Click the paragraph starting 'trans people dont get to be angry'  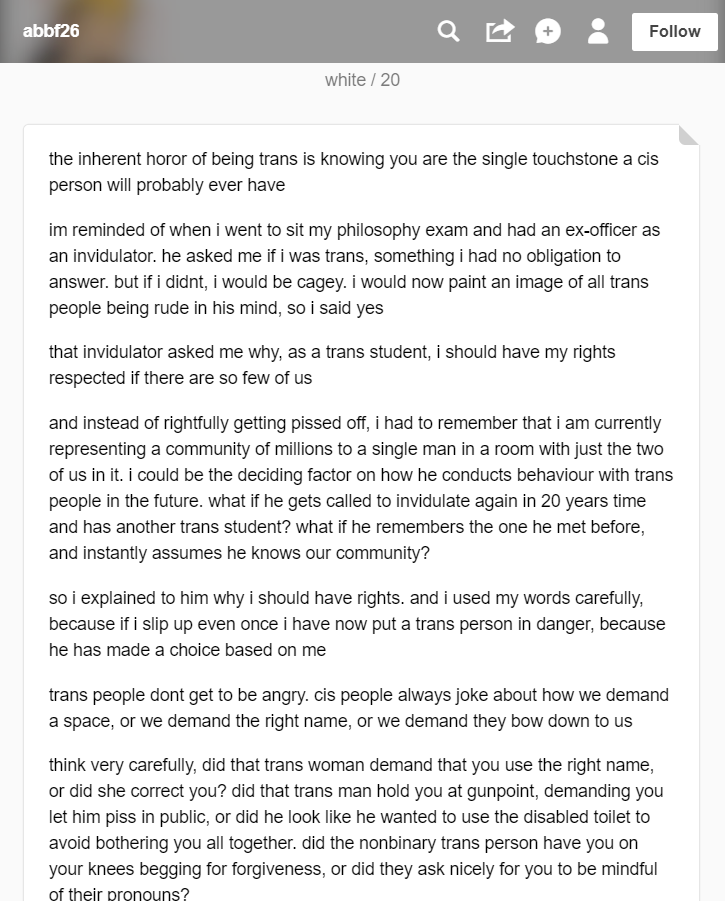coord(358,708)
